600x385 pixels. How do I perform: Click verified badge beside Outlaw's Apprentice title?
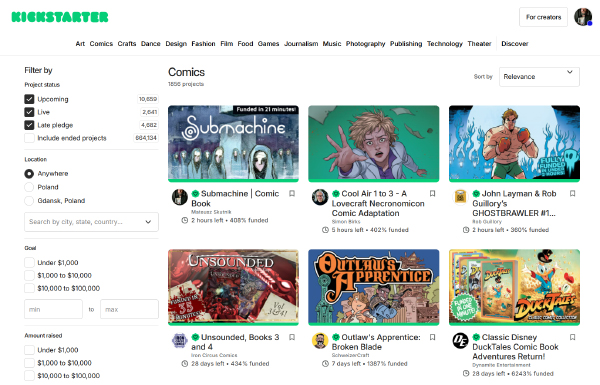pos(336,337)
